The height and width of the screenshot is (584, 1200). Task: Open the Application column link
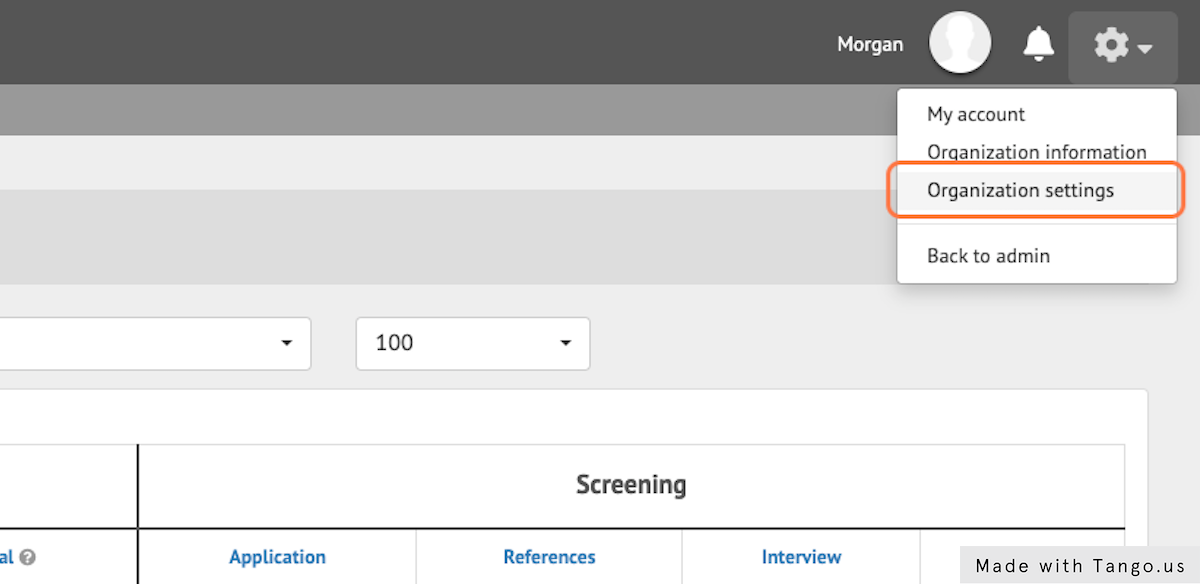point(277,556)
